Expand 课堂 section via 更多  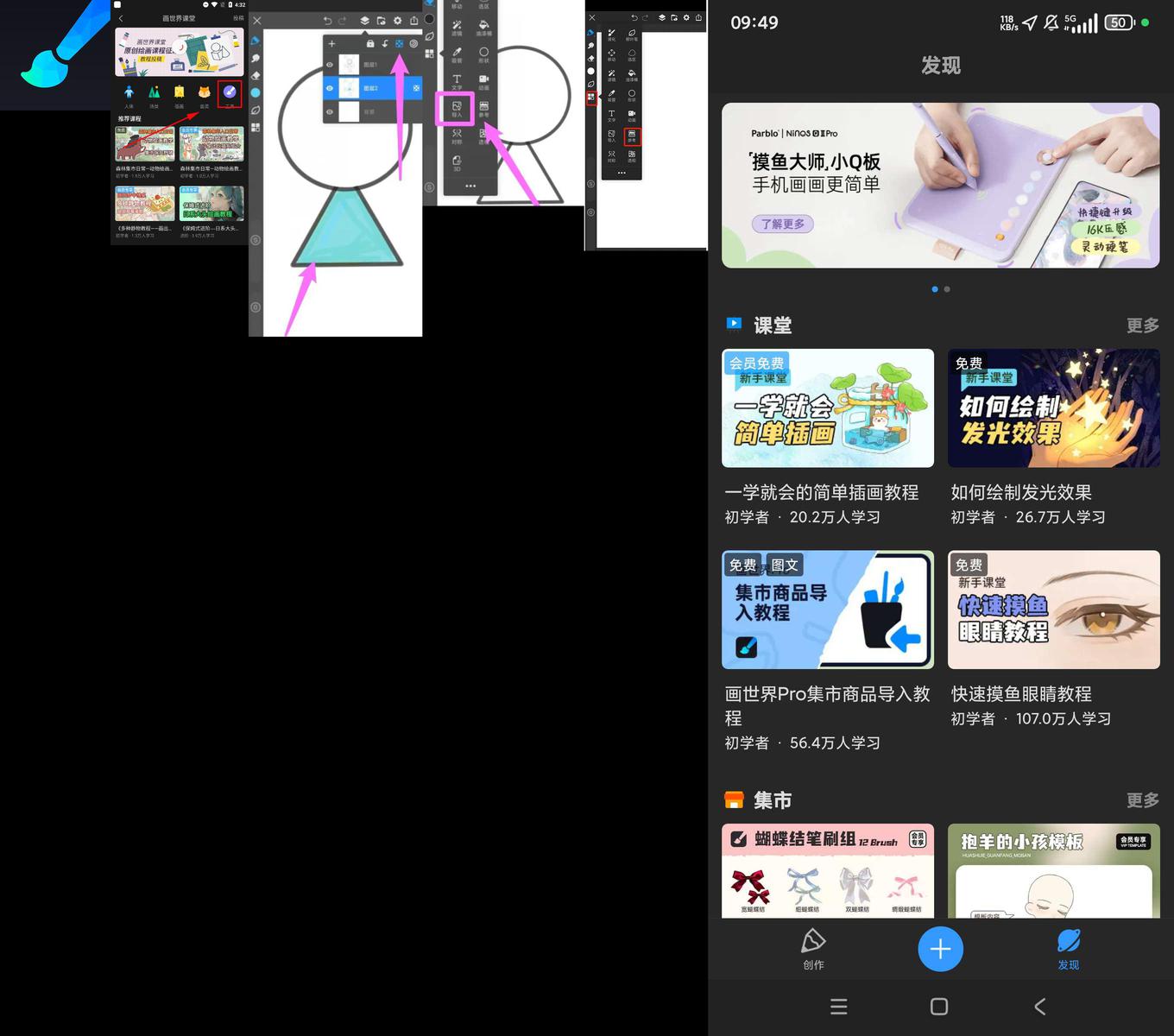click(1141, 325)
